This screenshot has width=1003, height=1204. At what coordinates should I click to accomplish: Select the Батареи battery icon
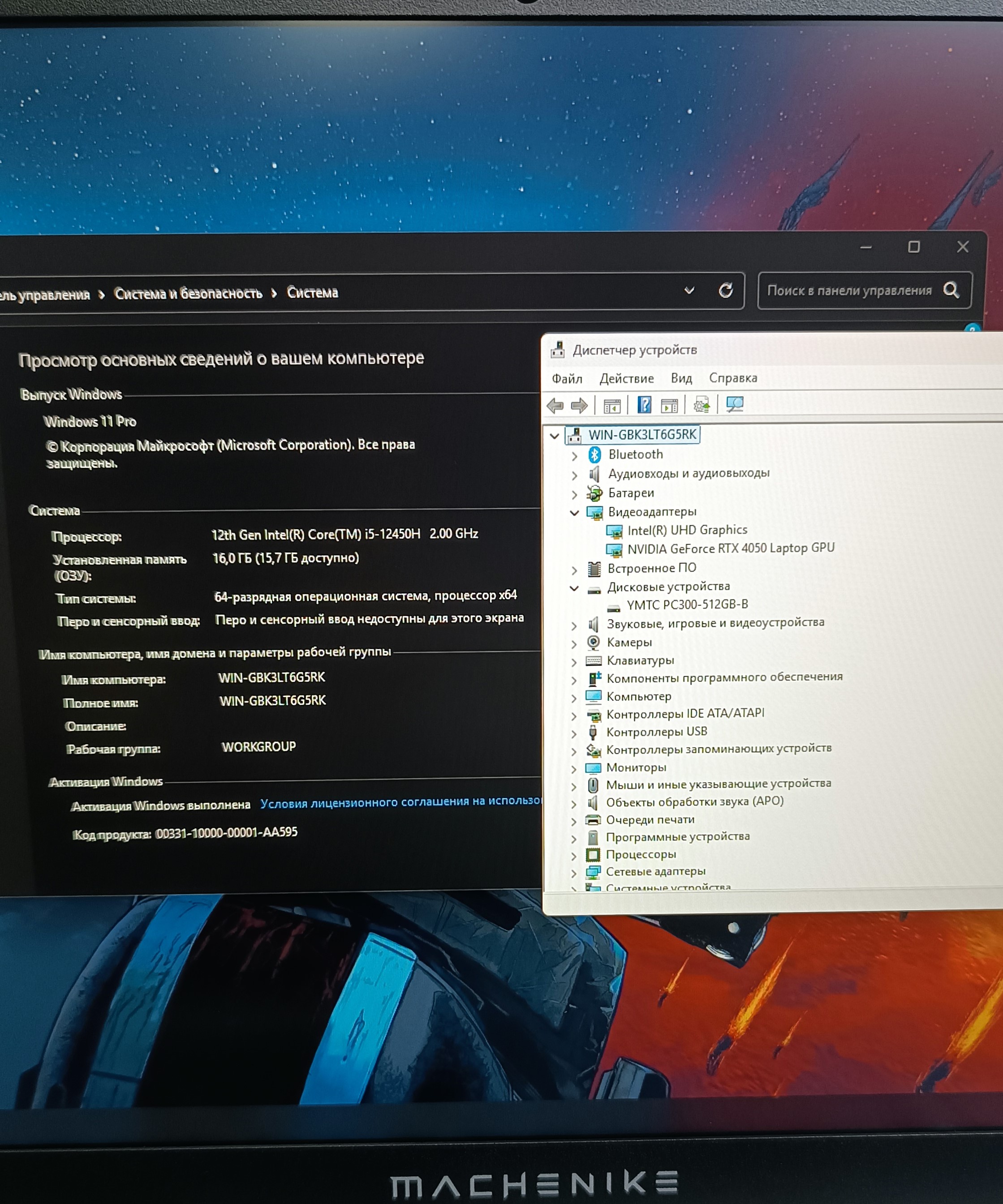tap(595, 493)
